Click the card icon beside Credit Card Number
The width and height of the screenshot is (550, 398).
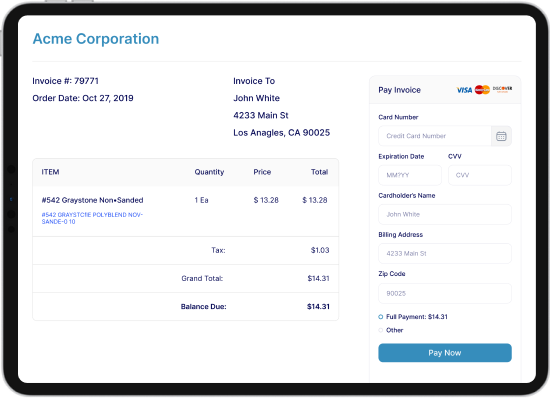click(x=501, y=136)
